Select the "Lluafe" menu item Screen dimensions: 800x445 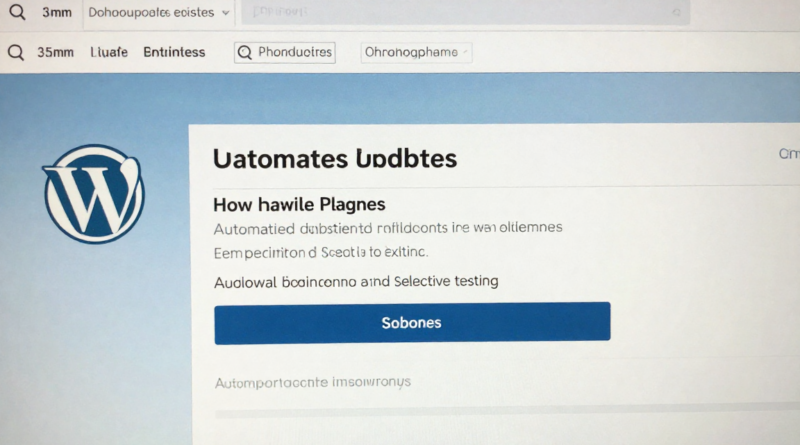click(x=109, y=53)
